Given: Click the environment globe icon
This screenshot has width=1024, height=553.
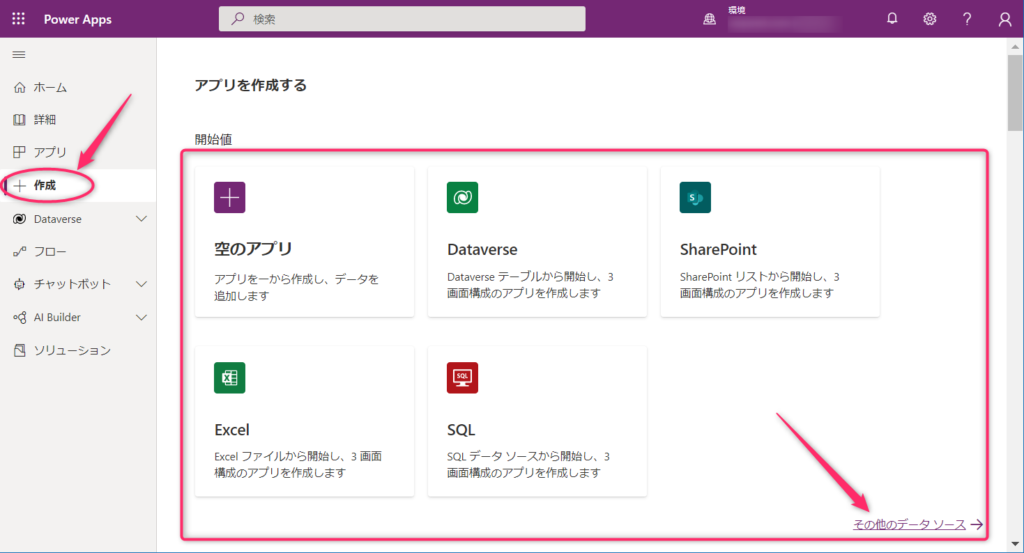Looking at the screenshot, I should pos(709,20).
